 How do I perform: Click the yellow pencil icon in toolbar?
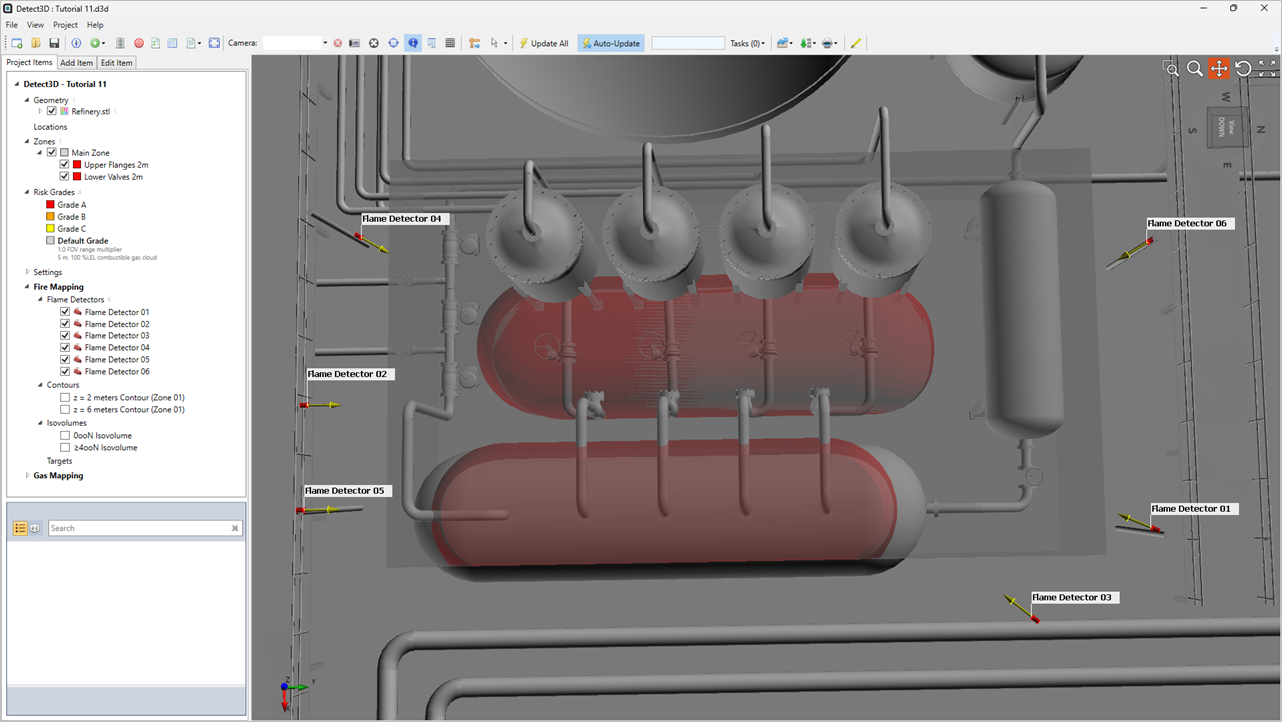pyautogui.click(x=855, y=43)
